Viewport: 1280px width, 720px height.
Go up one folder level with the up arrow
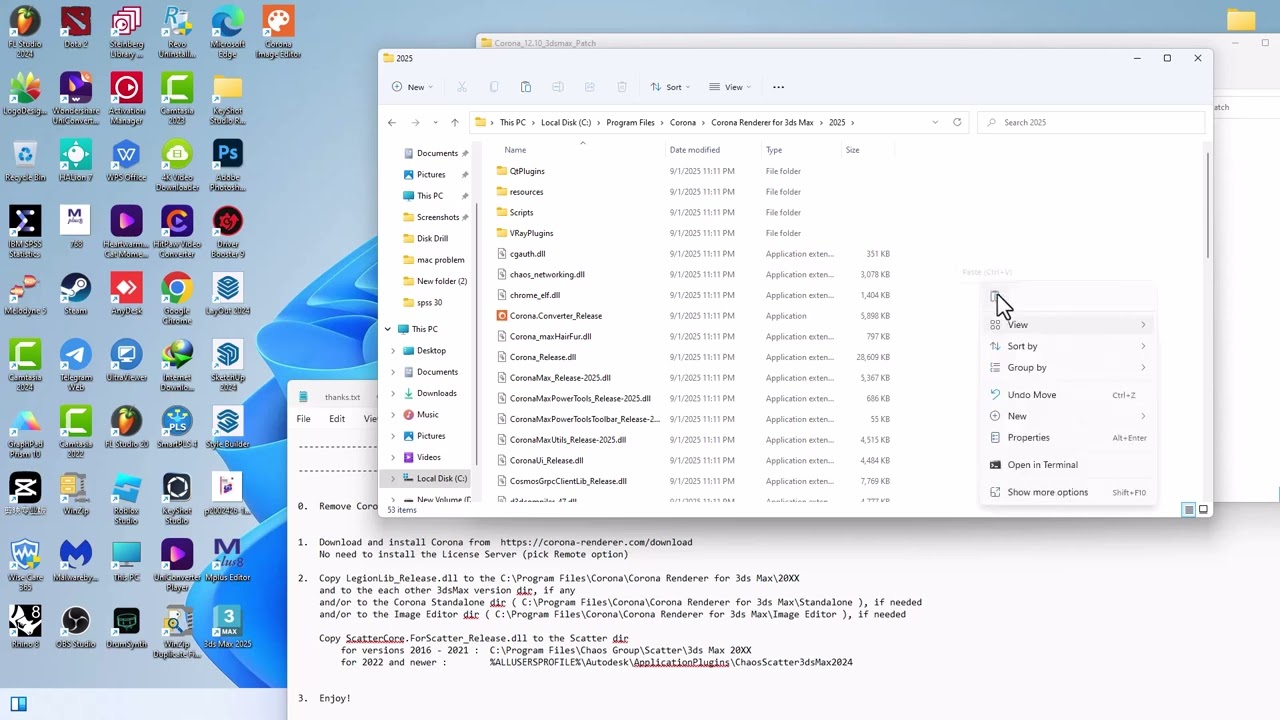[x=455, y=122]
